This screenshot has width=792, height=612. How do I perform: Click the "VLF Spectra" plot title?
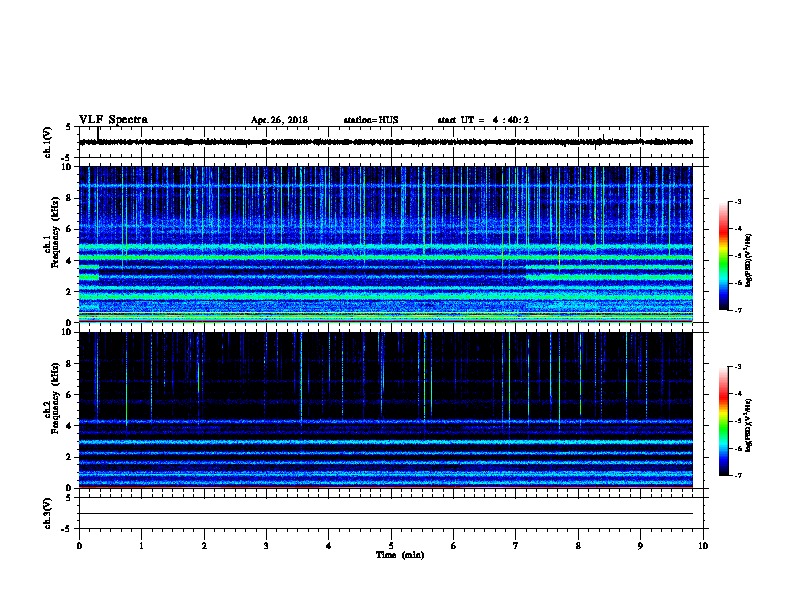tap(113, 120)
